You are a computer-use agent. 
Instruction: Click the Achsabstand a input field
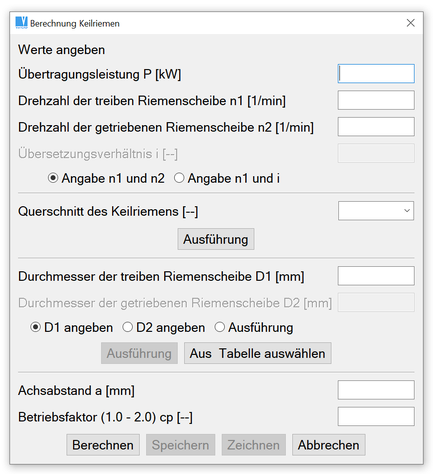(376, 390)
